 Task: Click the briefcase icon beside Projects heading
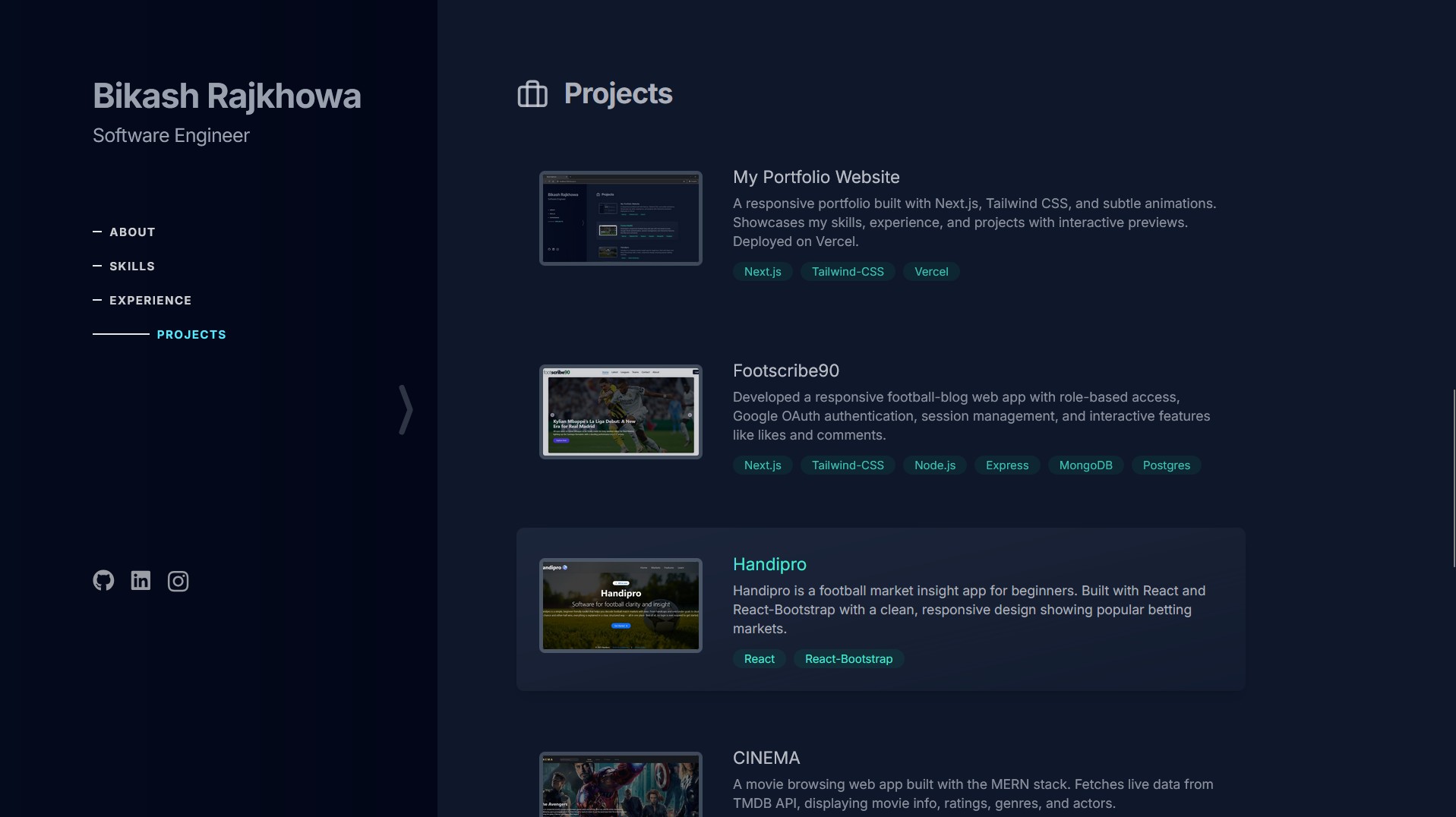(x=532, y=94)
